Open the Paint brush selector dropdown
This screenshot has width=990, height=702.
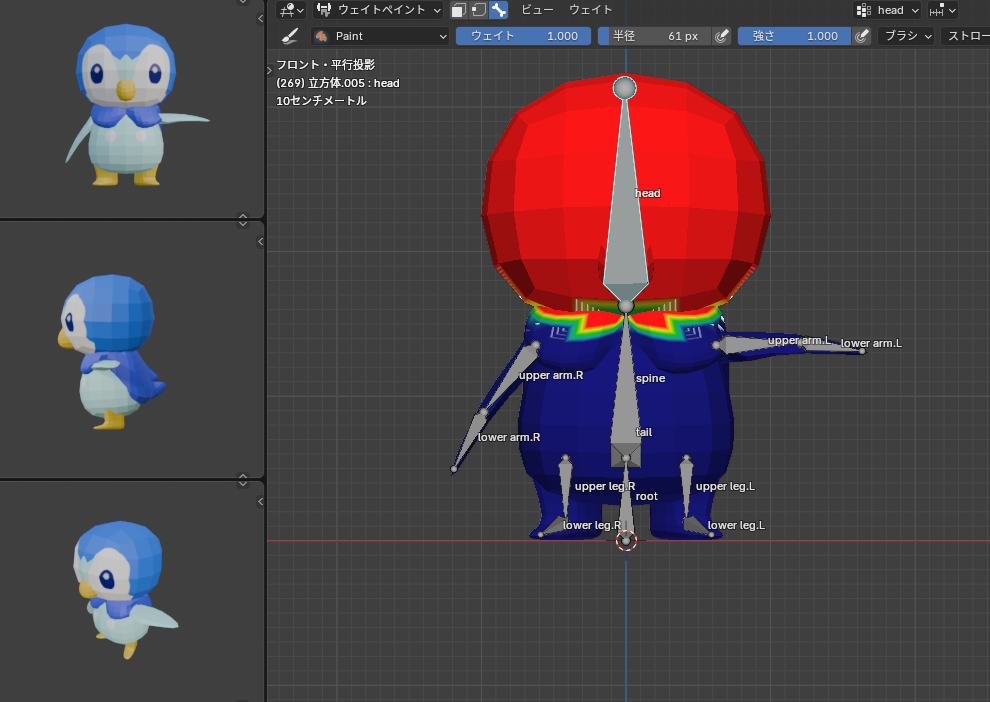[380, 36]
